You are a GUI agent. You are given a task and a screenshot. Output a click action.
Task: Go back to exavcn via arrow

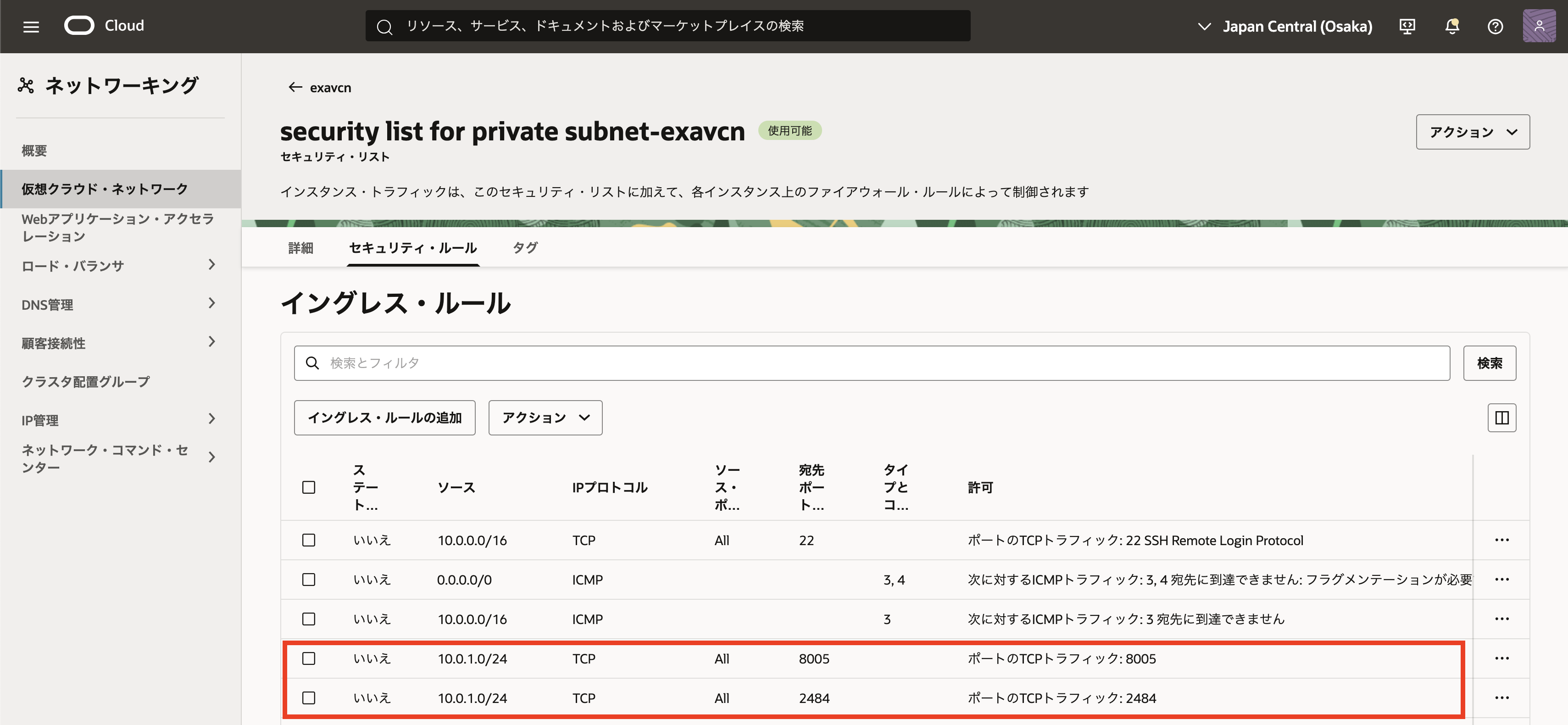click(295, 87)
